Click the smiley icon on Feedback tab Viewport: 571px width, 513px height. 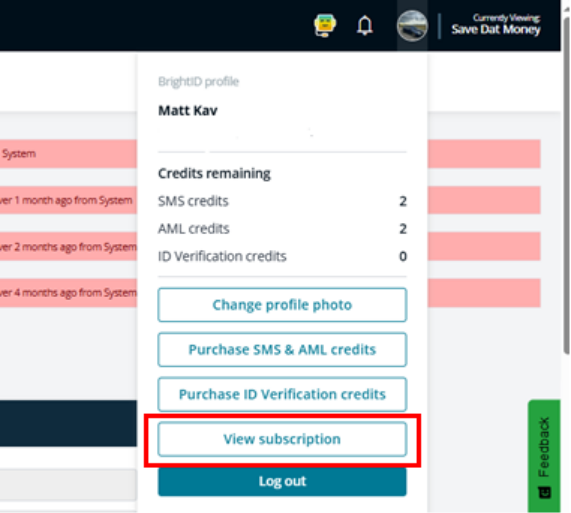click(544, 492)
